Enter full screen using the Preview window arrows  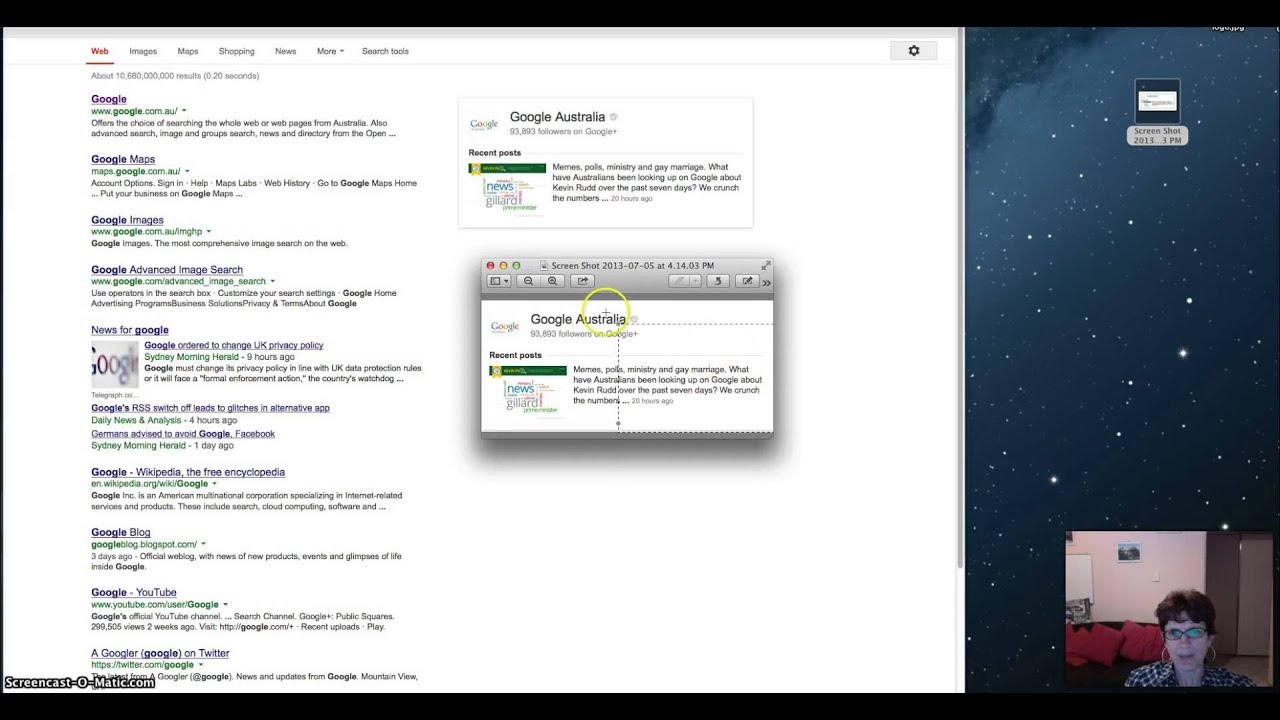point(766,265)
